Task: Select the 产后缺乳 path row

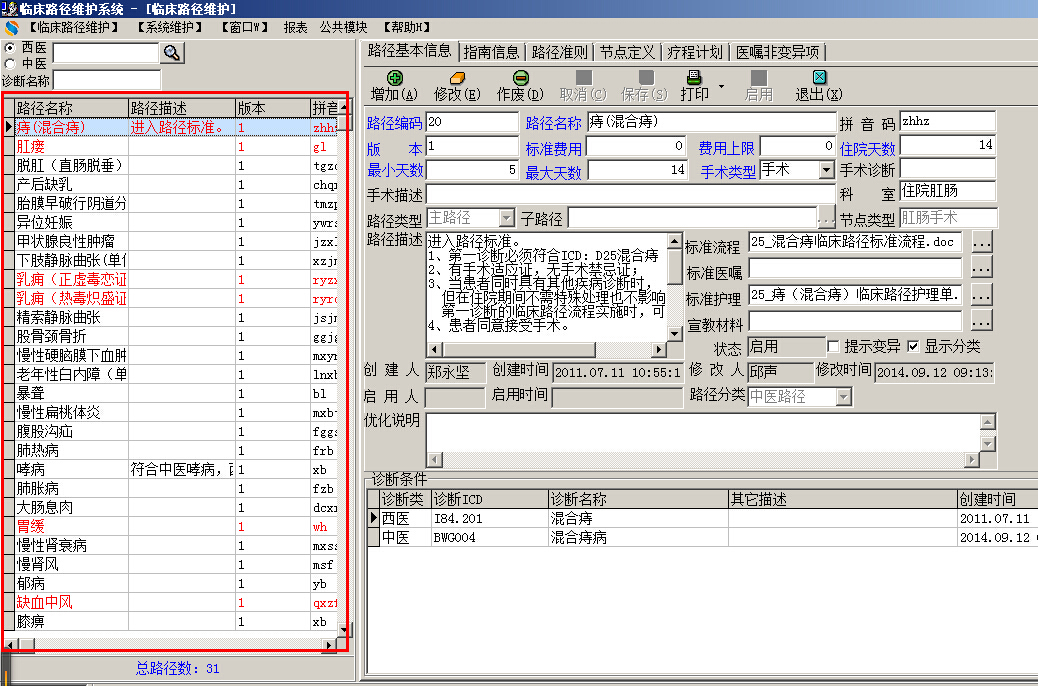Action: point(177,184)
